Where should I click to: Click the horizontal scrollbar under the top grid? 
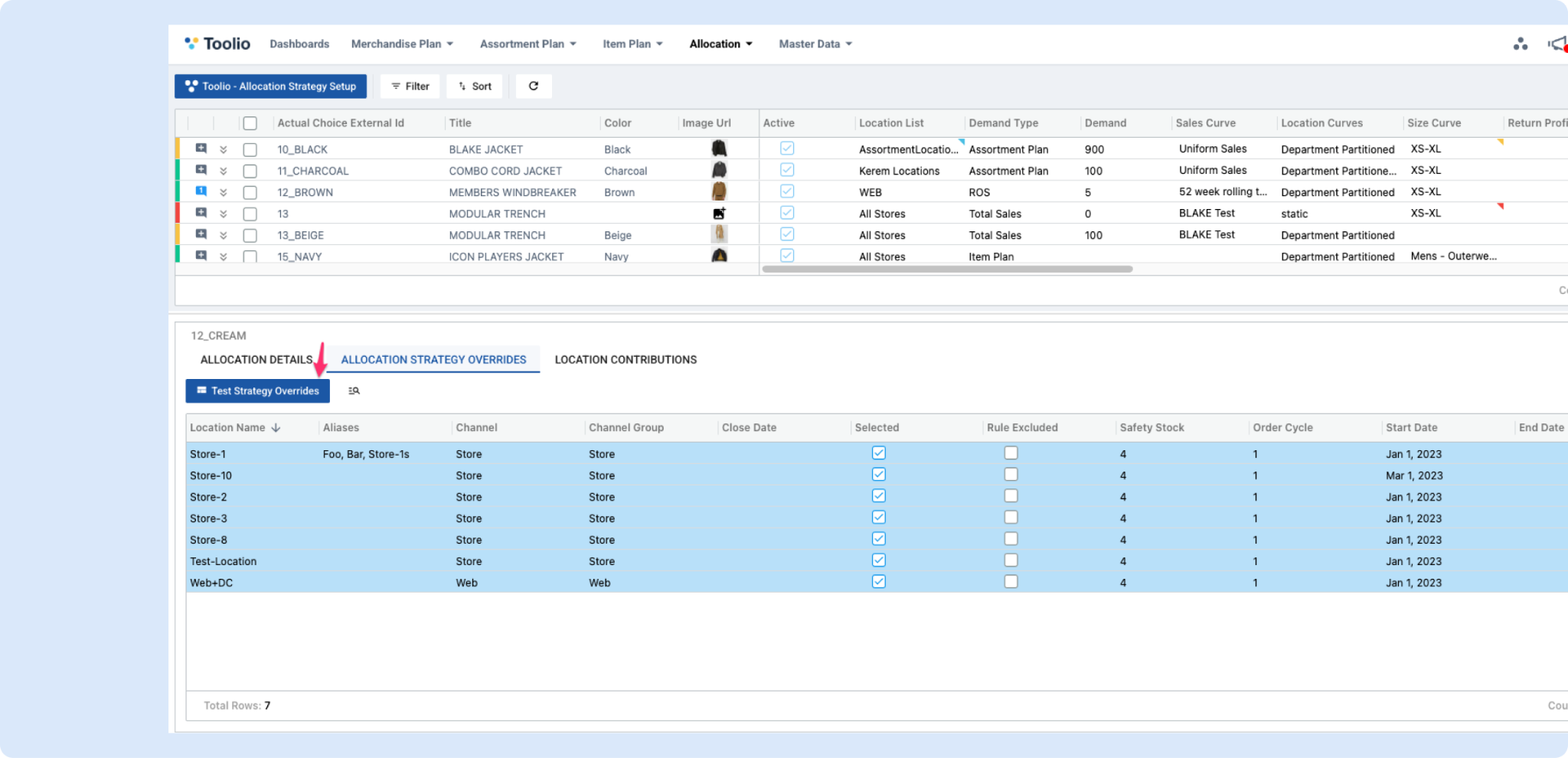pyautogui.click(x=947, y=270)
